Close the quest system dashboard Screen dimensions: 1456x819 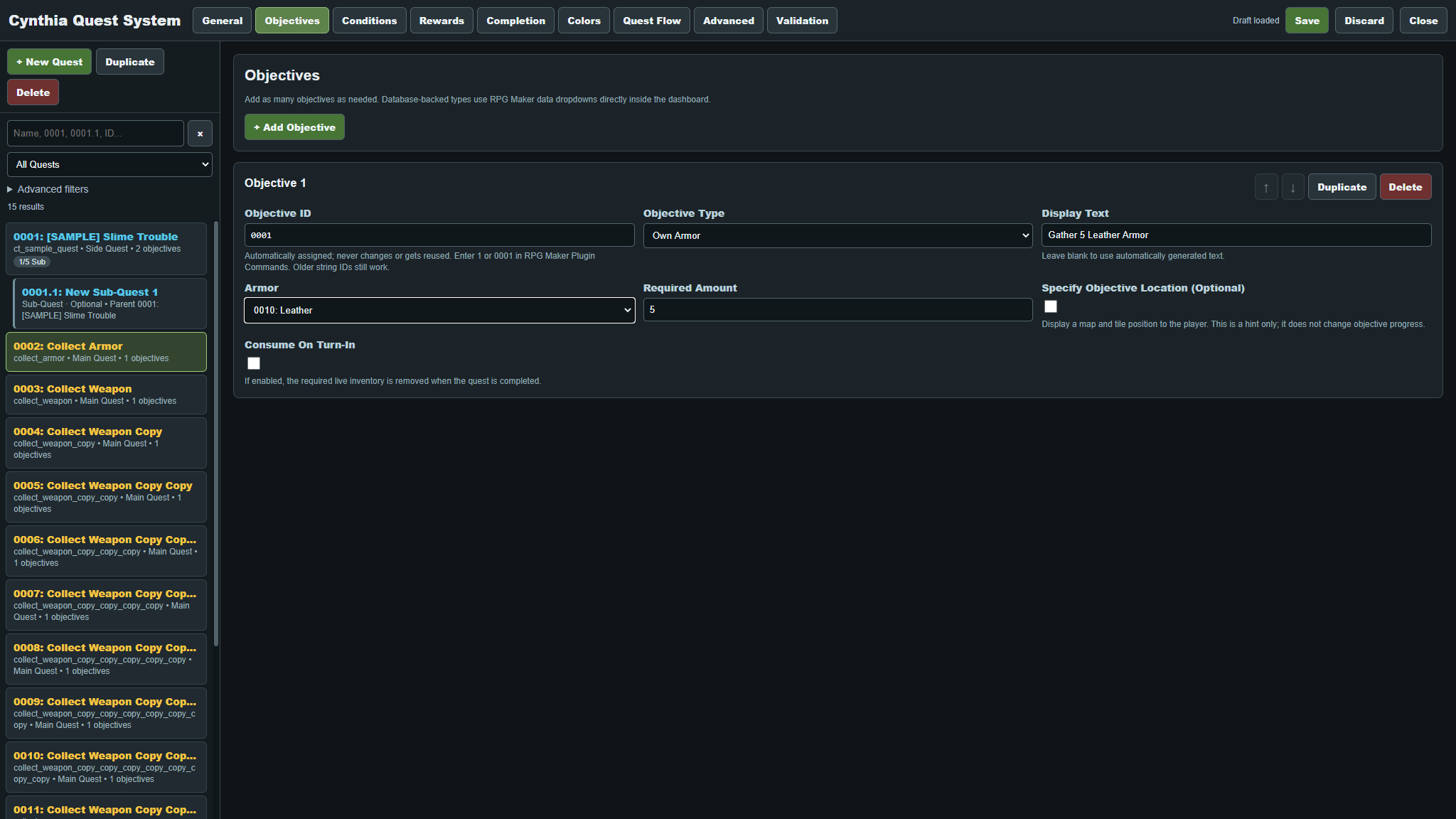(1423, 21)
